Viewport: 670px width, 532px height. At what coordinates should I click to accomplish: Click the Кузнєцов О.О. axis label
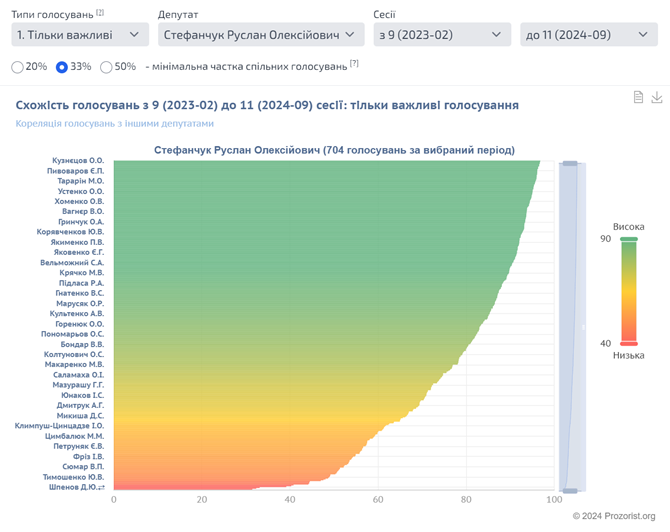click(x=78, y=161)
